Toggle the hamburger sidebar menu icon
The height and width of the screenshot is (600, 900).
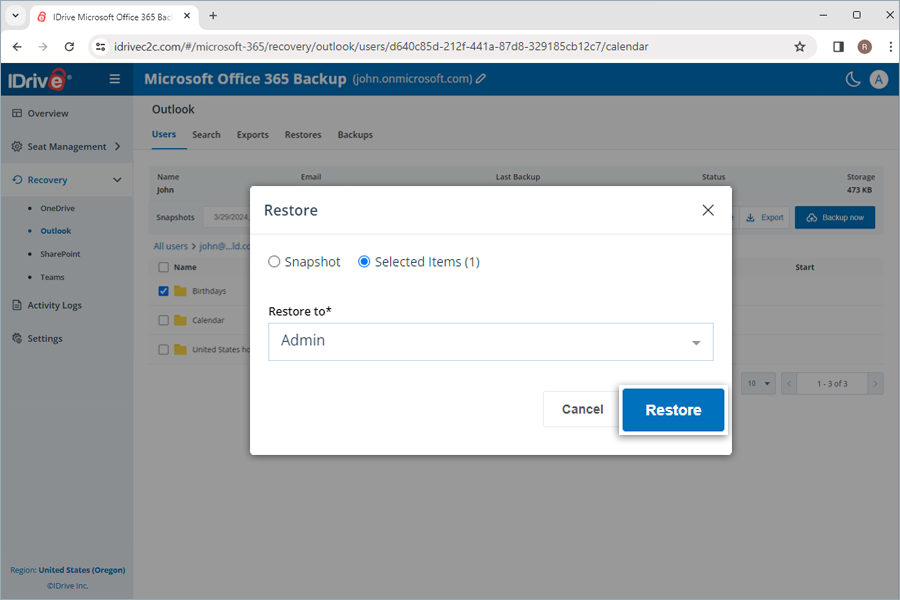[115, 79]
